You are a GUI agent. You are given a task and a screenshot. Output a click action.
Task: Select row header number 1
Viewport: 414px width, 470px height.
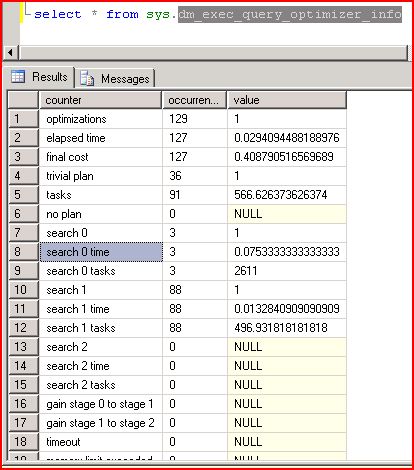coord(23,119)
